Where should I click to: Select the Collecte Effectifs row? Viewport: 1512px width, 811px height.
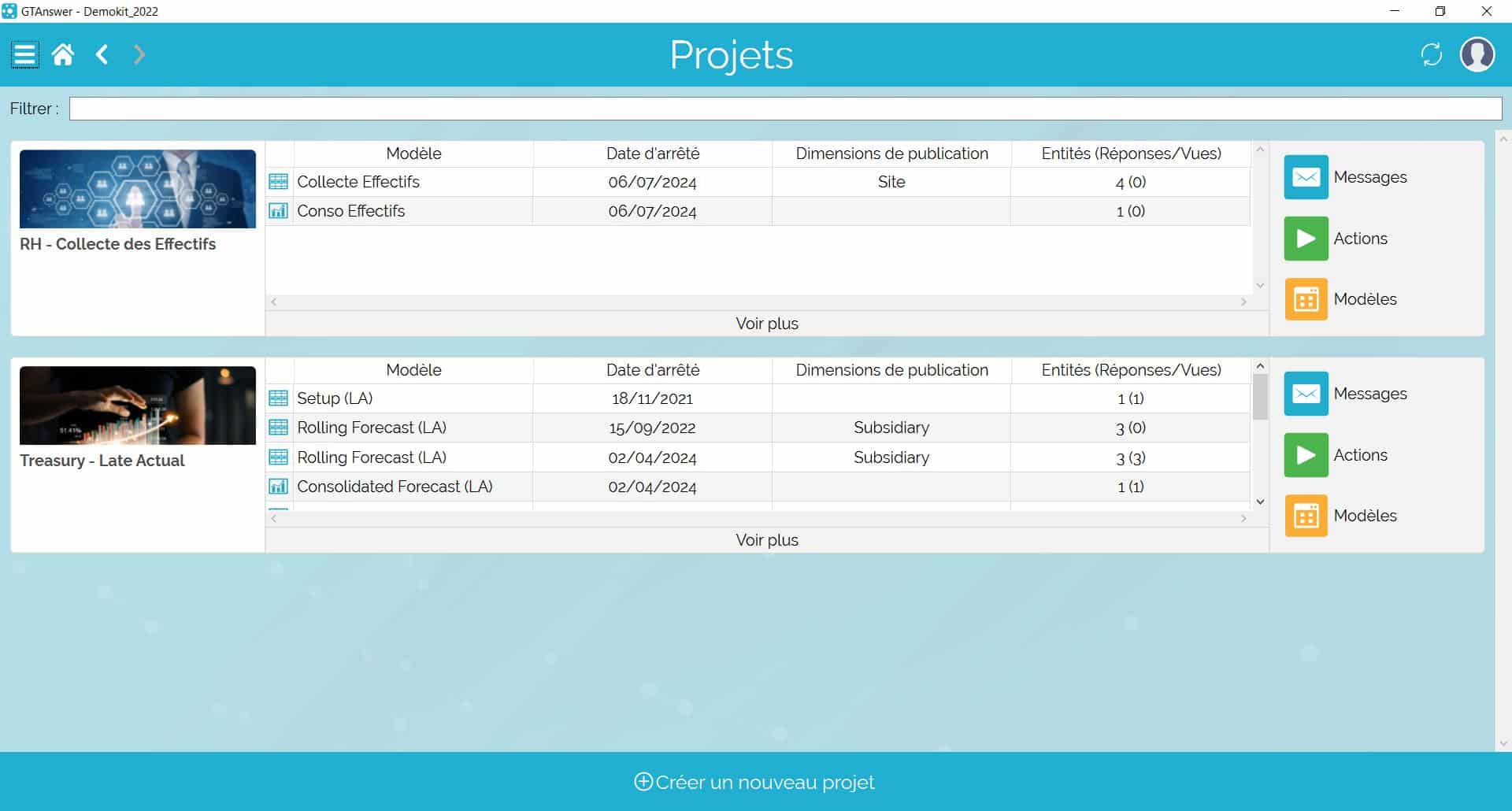tap(758, 182)
